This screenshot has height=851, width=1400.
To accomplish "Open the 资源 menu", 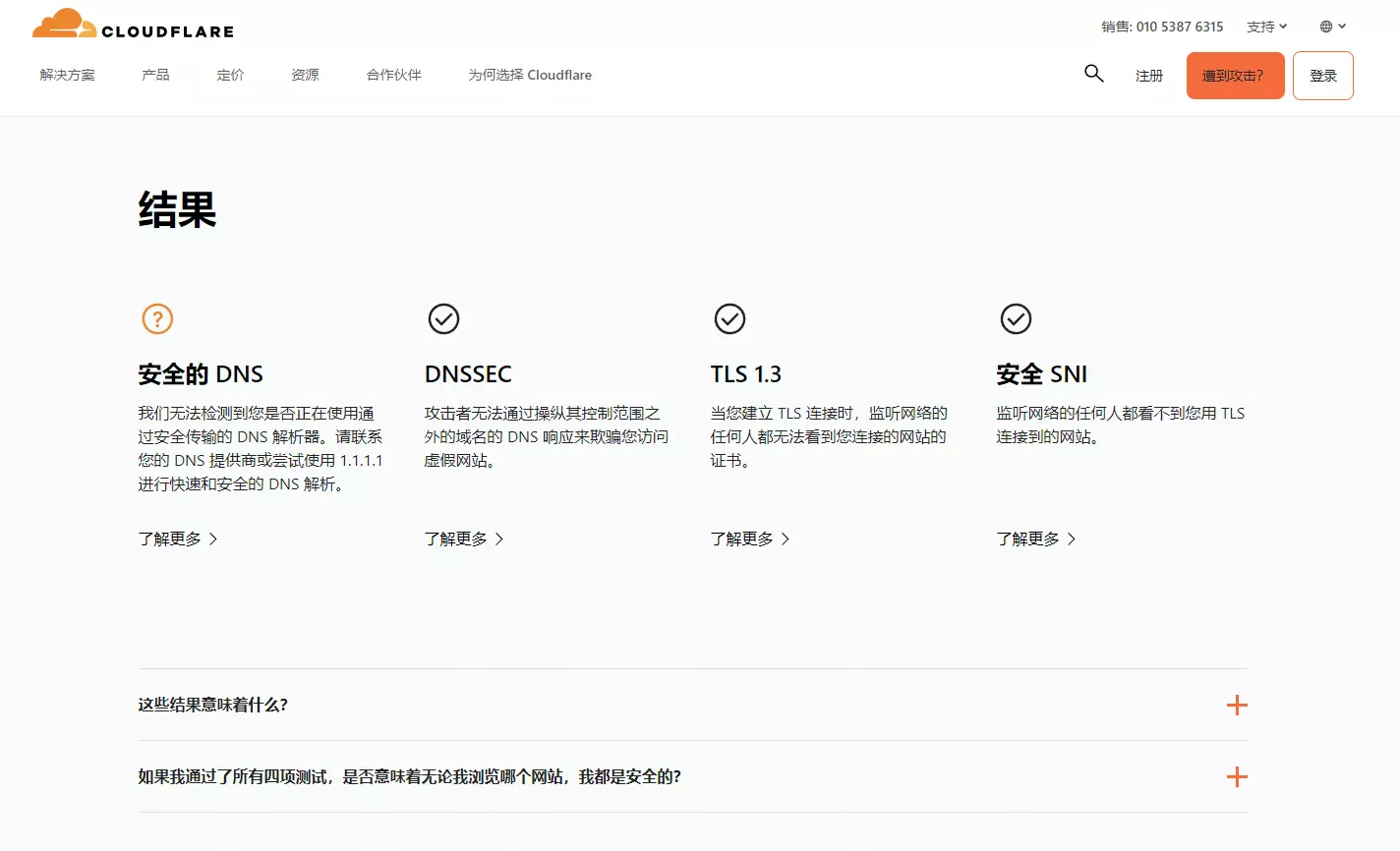I will tap(304, 75).
